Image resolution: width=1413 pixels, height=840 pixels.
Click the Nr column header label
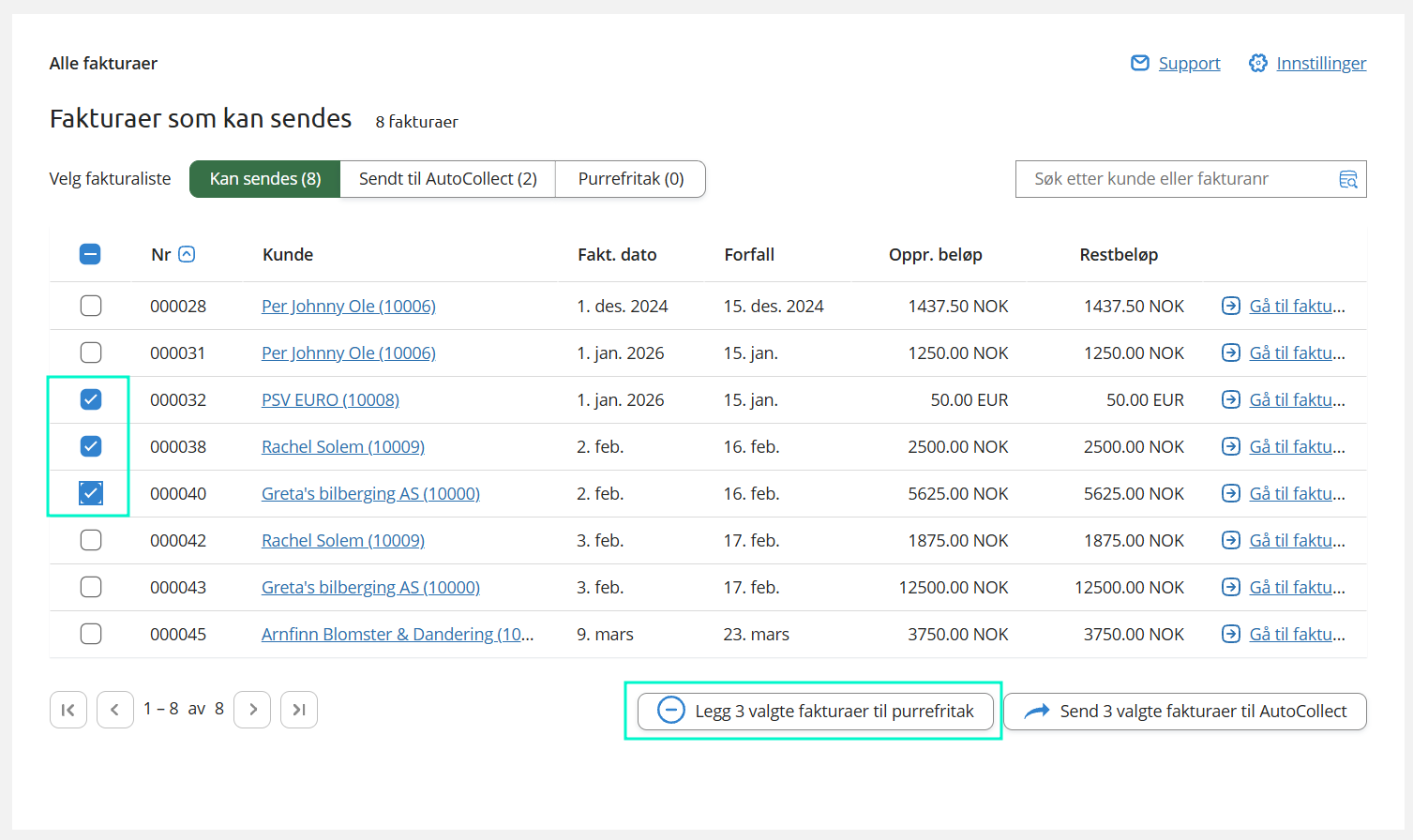[x=161, y=254]
